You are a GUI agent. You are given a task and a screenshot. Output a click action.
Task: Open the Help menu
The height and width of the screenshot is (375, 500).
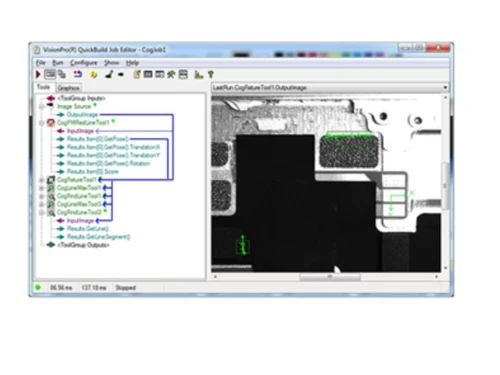(x=132, y=63)
